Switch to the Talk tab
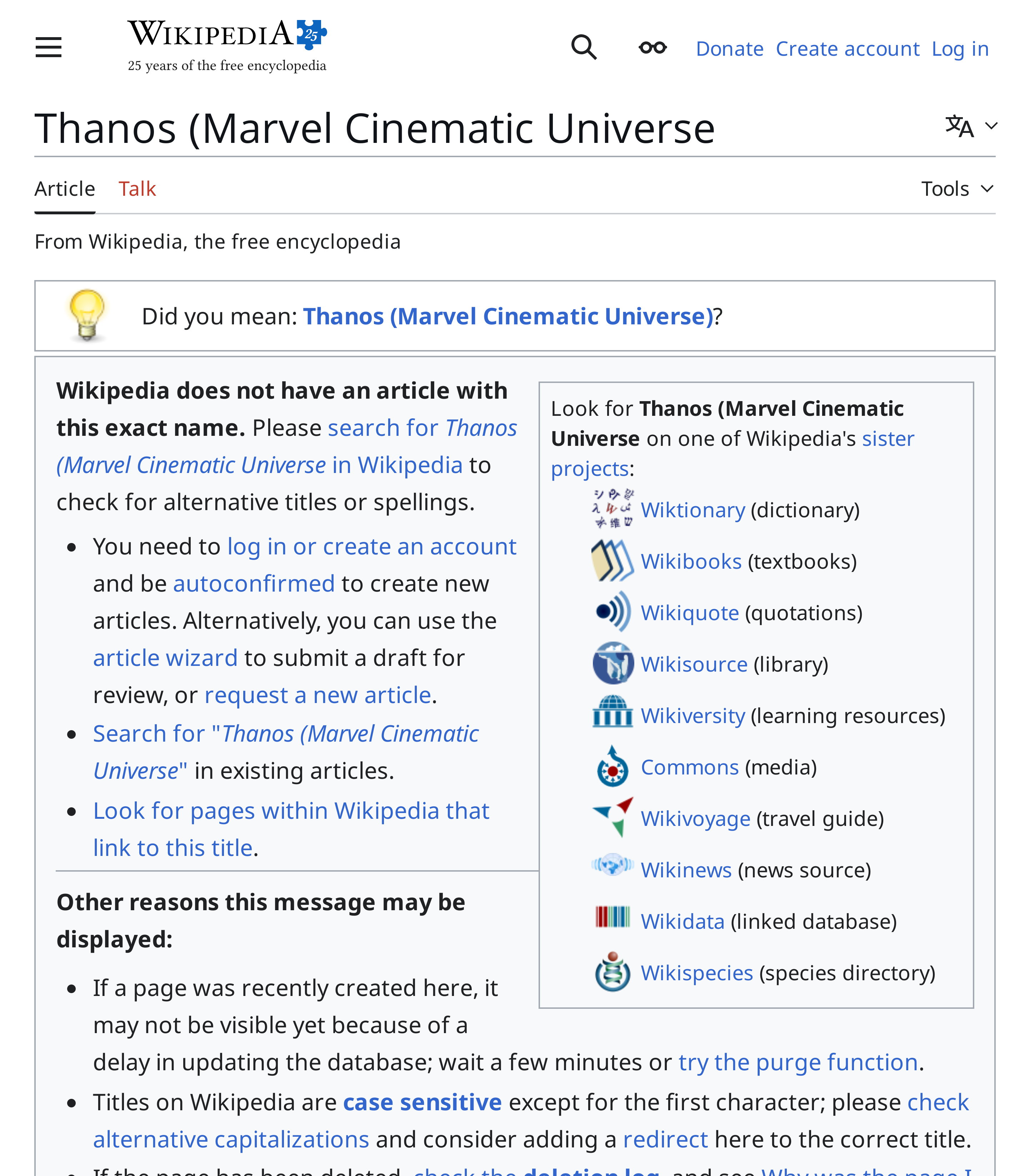Screen dimensions: 1030x1176 (x=137, y=188)
